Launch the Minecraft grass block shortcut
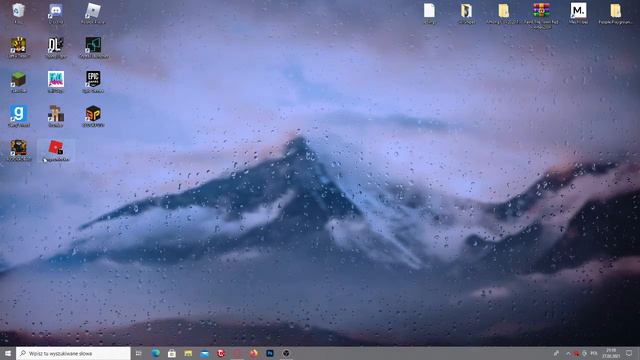 [x=18, y=79]
